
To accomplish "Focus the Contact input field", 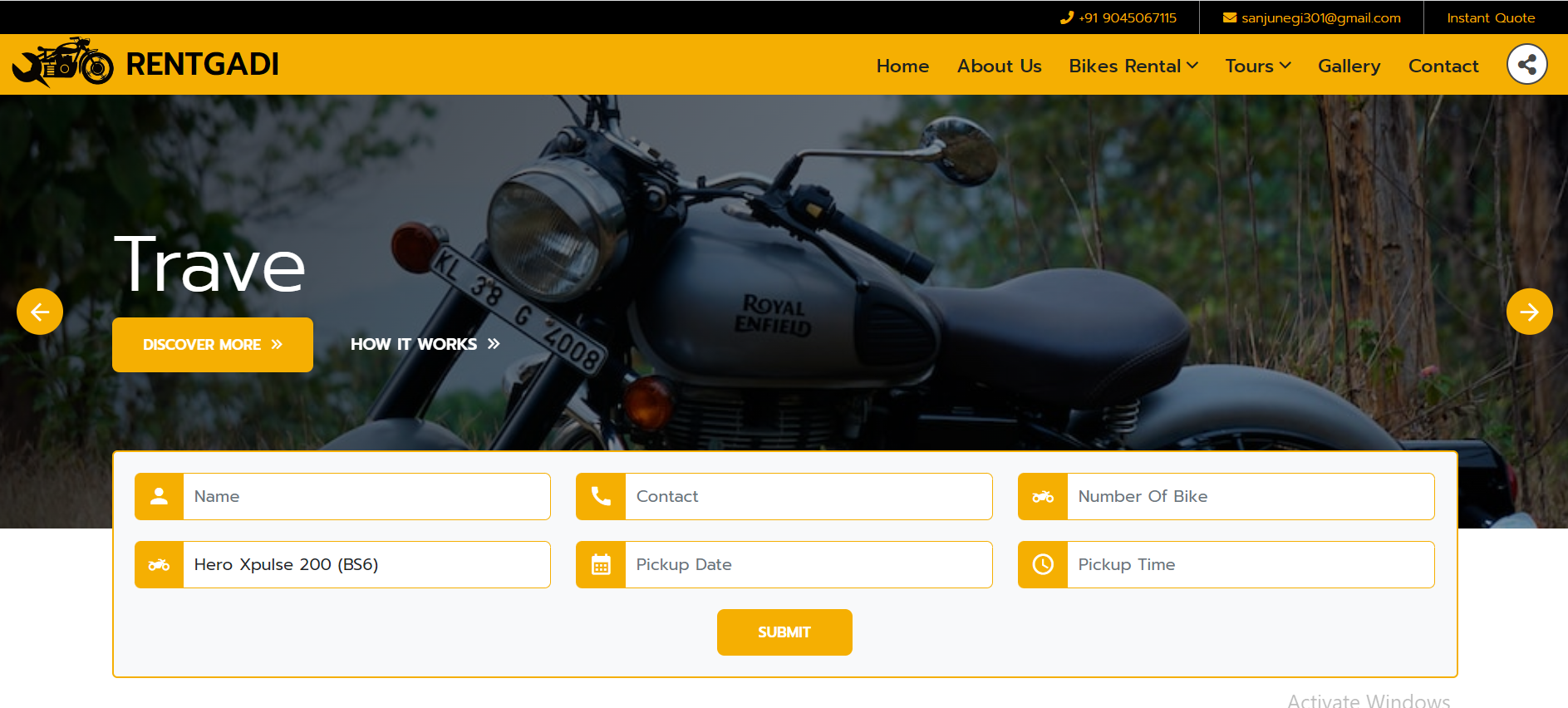I will 809,496.
